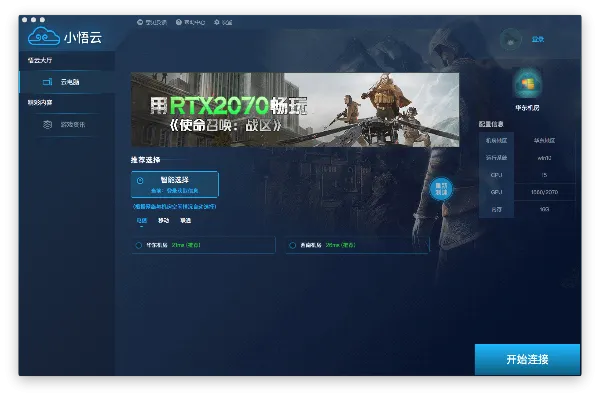Click the 登录 login link
Viewport: 600px width, 398px height.
pos(538,39)
